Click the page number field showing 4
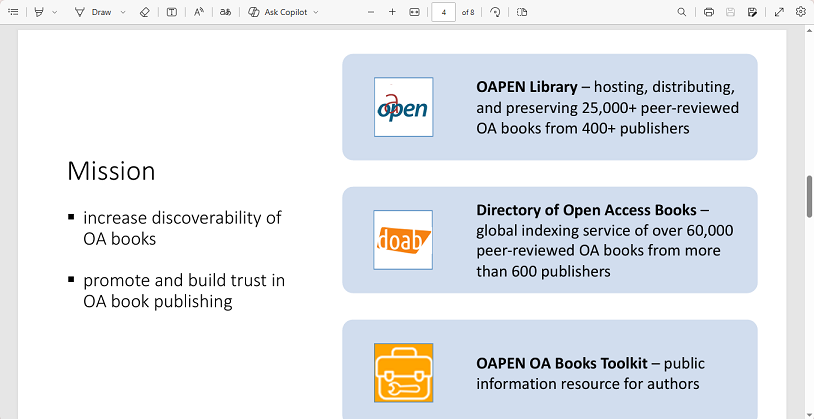This screenshot has height=419, width=814. point(443,12)
